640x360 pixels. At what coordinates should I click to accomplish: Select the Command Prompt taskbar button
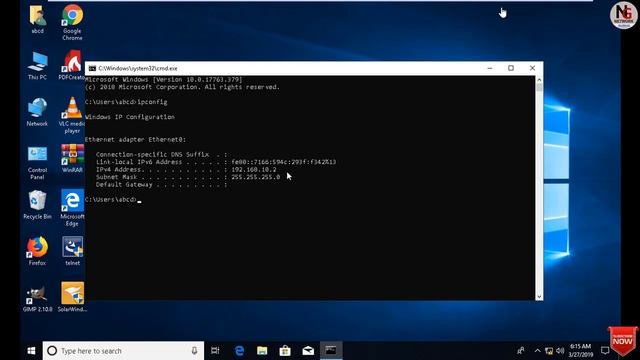click(x=331, y=351)
